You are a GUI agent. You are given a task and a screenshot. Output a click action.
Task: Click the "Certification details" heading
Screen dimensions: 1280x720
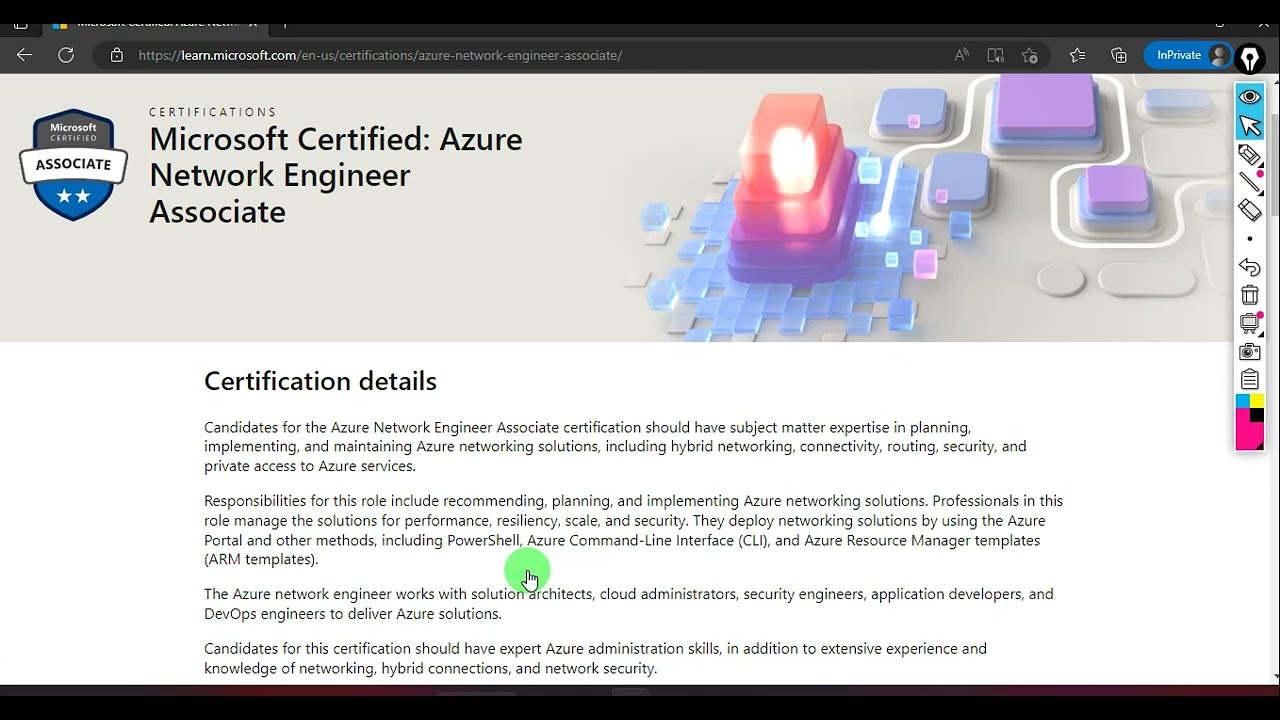[x=320, y=381]
